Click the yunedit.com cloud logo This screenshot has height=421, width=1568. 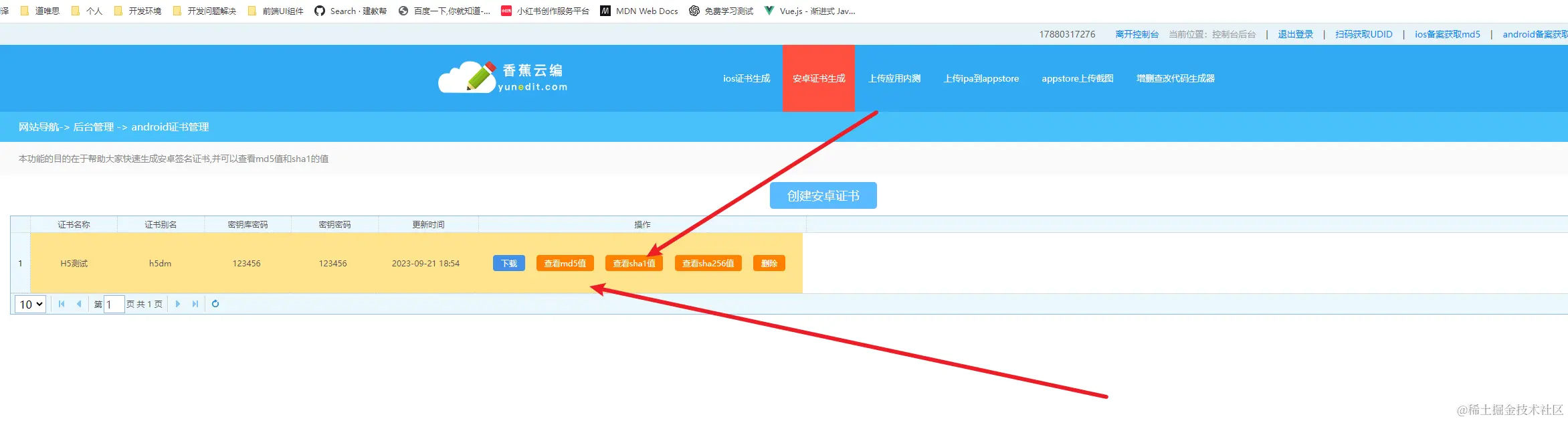502,78
